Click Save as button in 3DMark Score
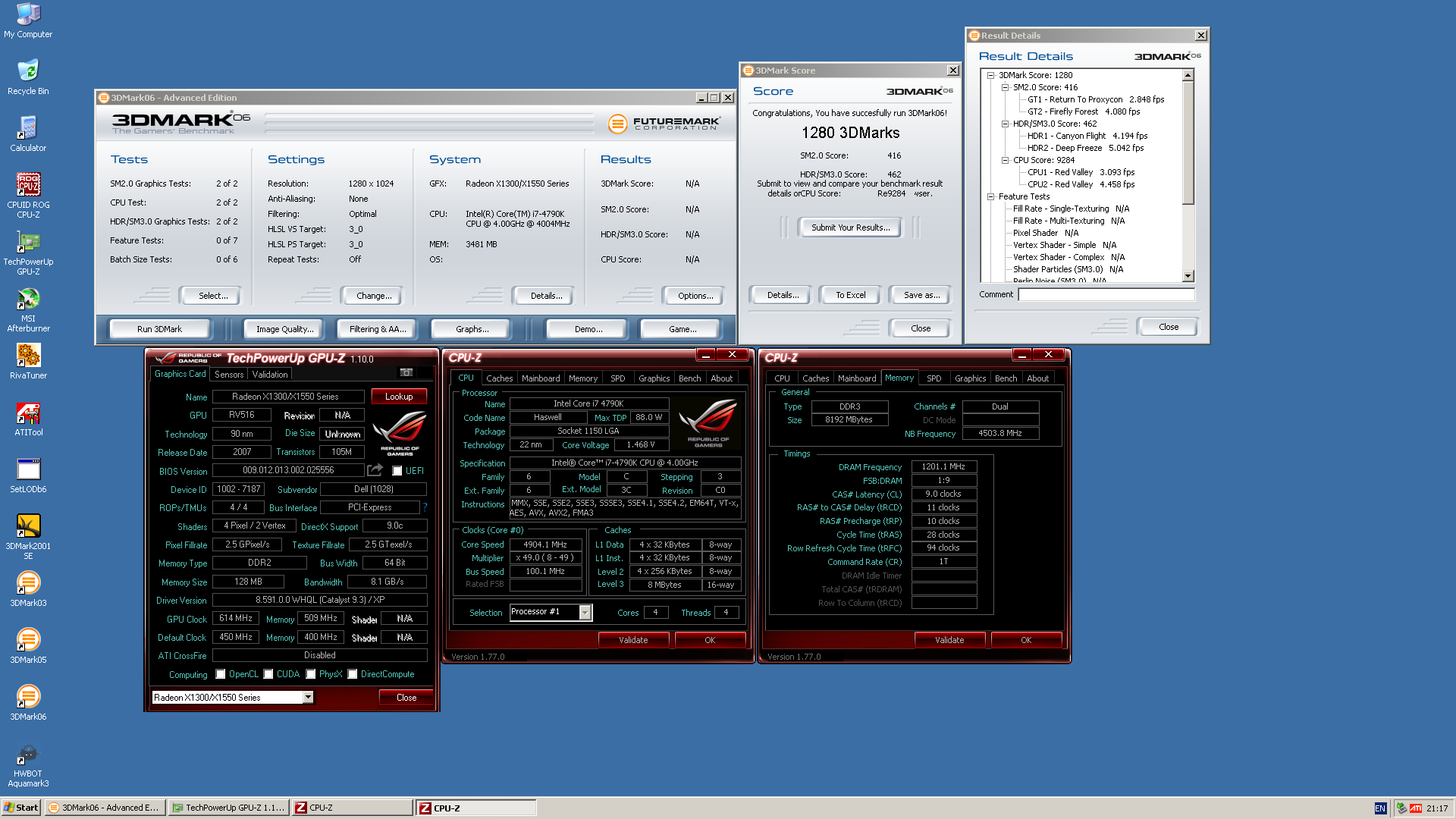1456x819 pixels. point(921,295)
